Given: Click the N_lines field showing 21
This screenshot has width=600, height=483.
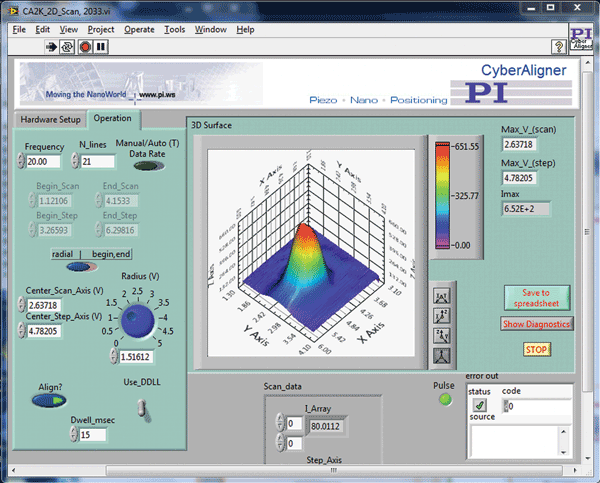Looking at the screenshot, I should coord(97,162).
